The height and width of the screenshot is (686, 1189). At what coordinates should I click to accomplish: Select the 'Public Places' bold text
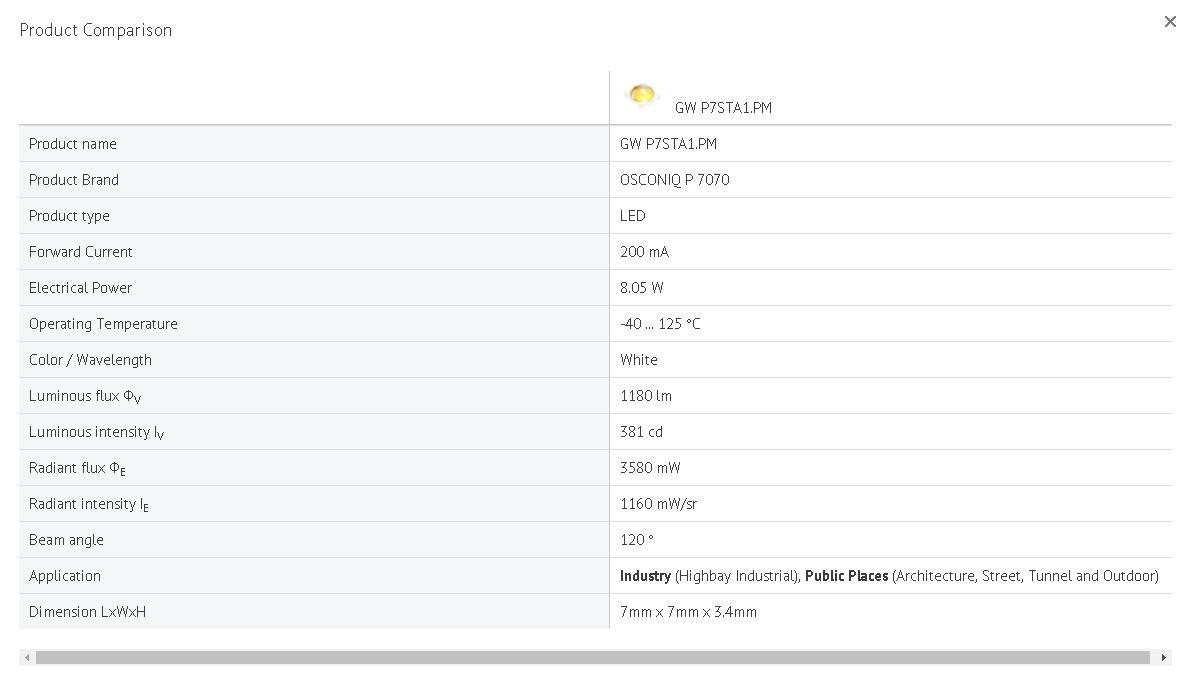846,576
